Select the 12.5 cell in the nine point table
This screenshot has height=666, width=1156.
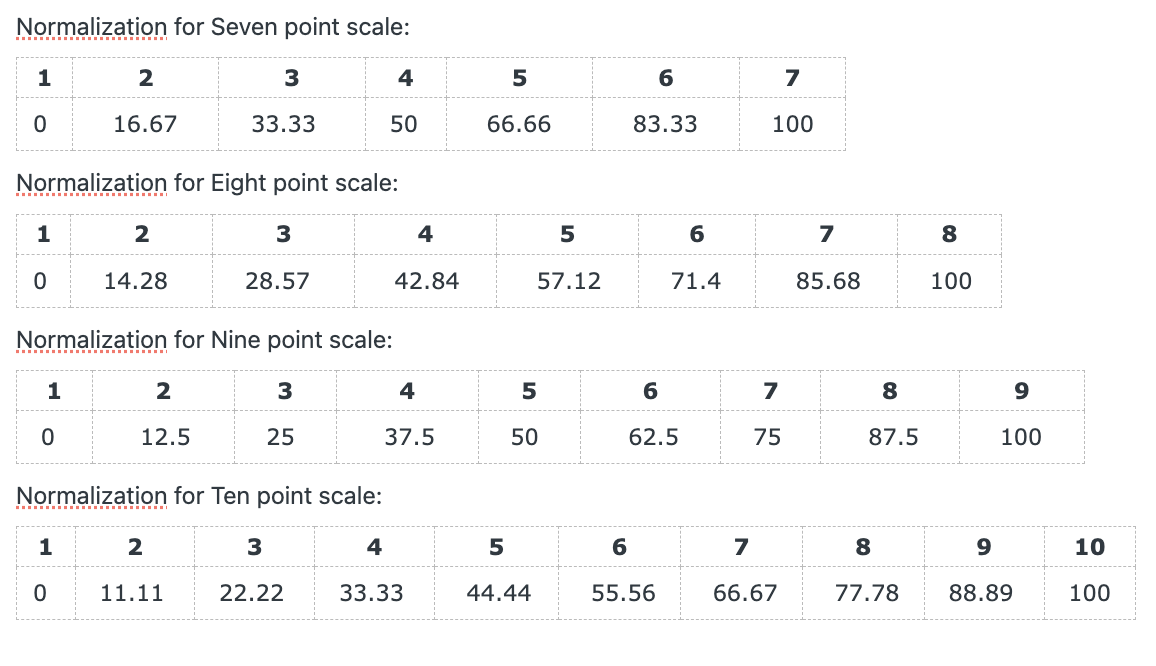[x=164, y=437]
